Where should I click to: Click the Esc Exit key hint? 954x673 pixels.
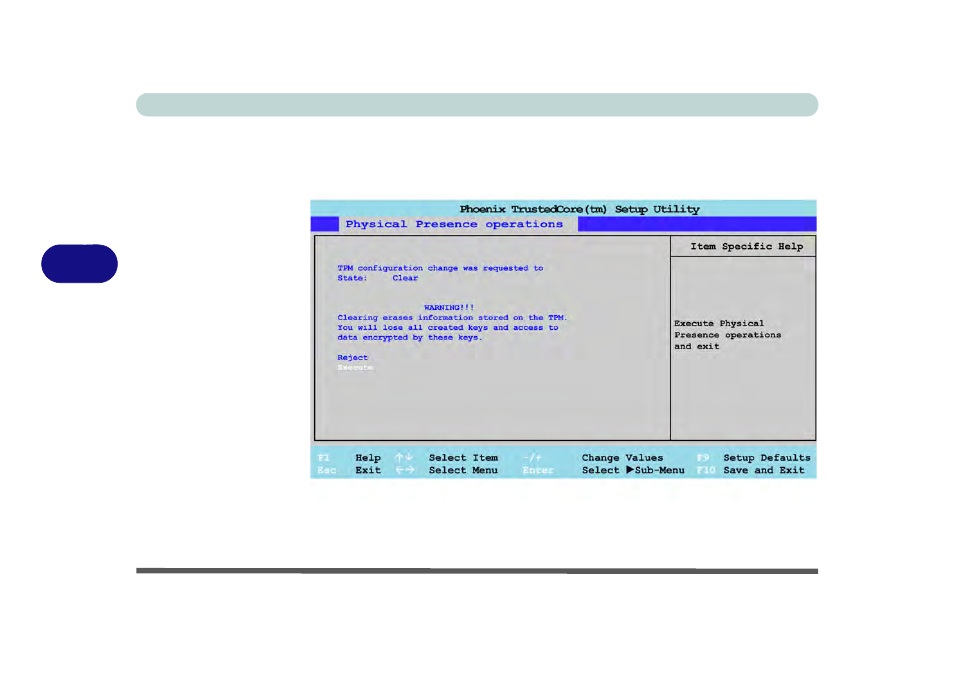coord(349,470)
